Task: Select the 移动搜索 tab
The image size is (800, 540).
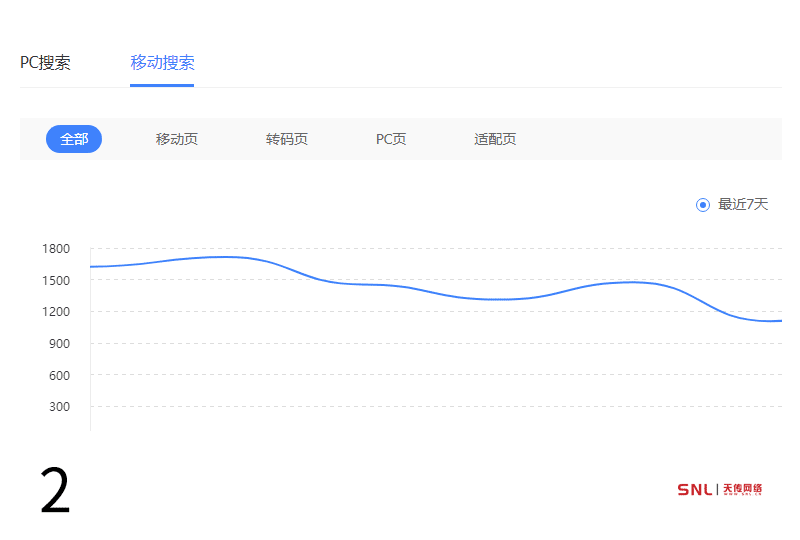Action: 162,63
